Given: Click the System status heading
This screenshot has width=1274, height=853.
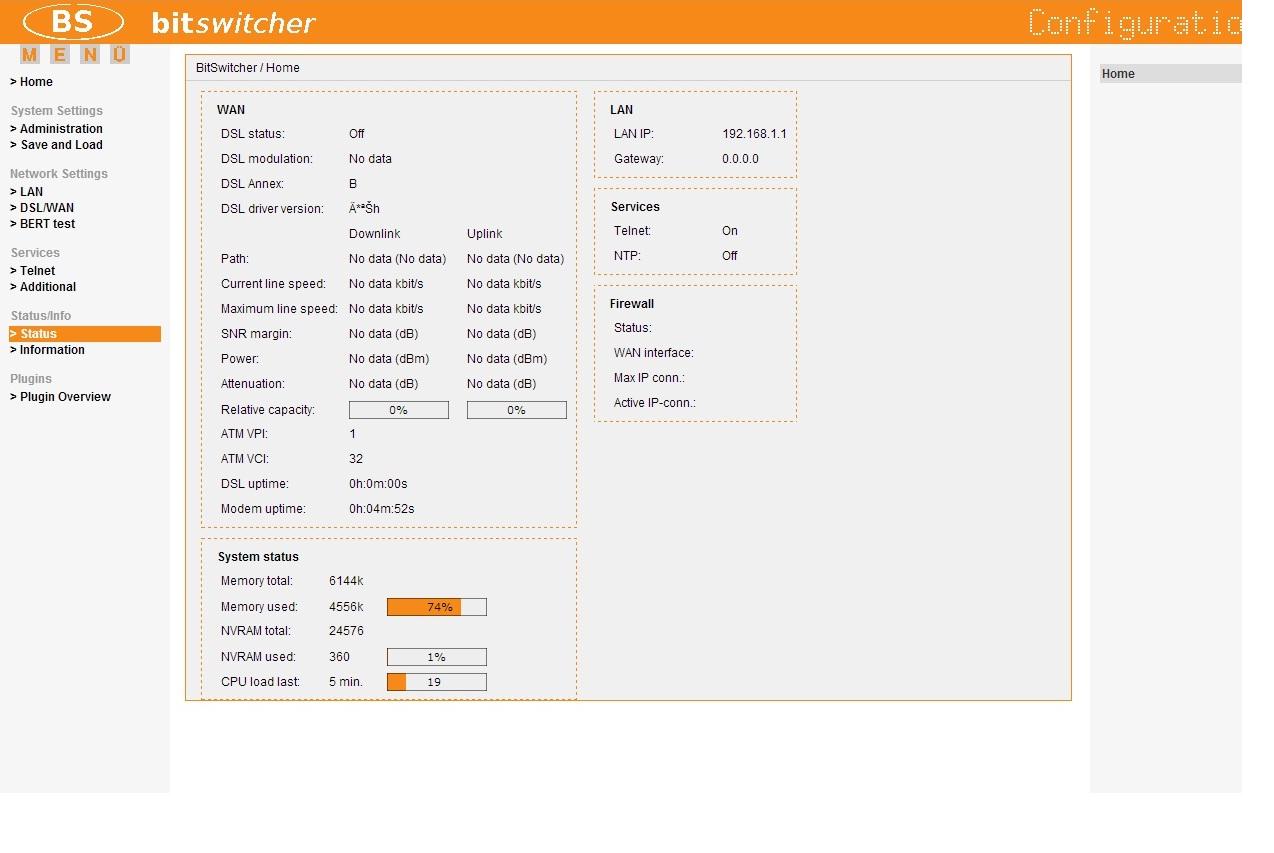Looking at the screenshot, I should pyautogui.click(x=258, y=557).
